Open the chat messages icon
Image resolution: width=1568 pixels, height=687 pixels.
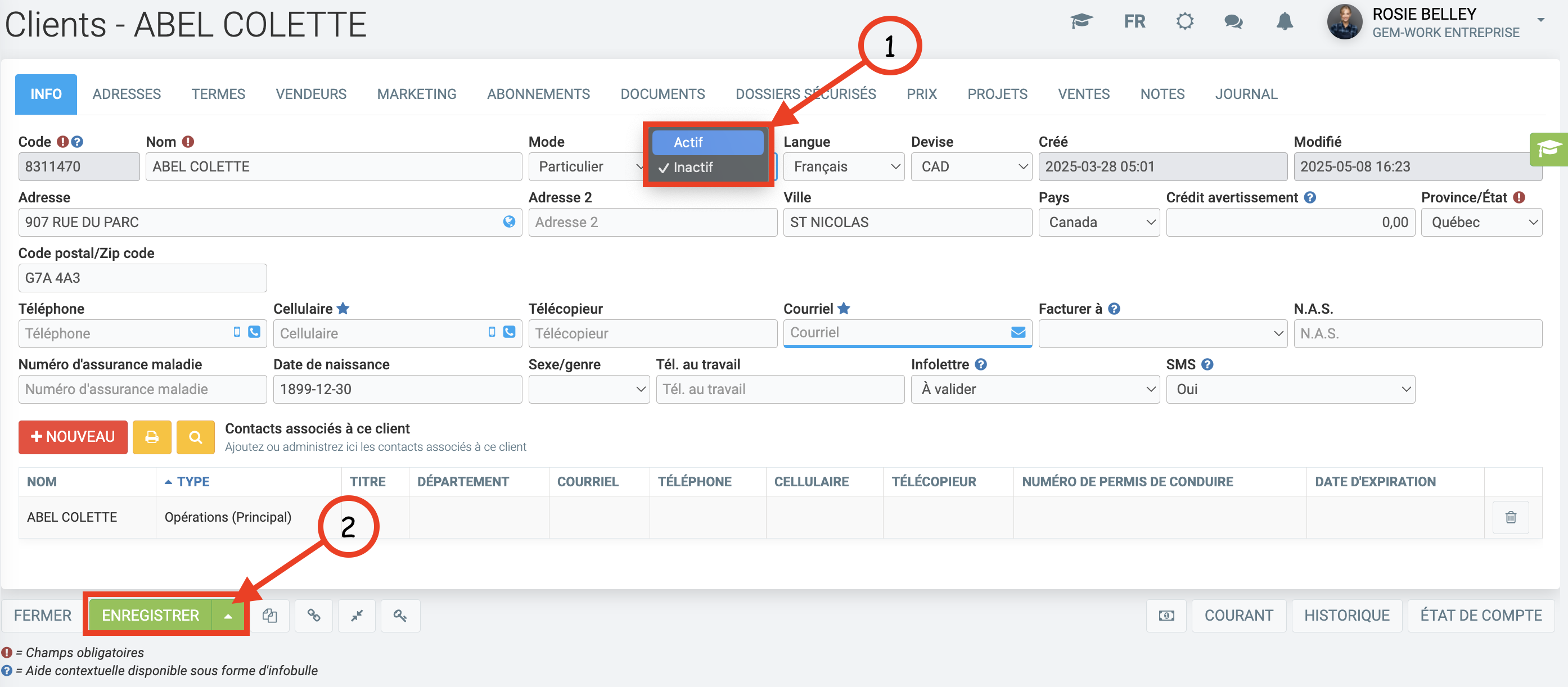point(1233,22)
